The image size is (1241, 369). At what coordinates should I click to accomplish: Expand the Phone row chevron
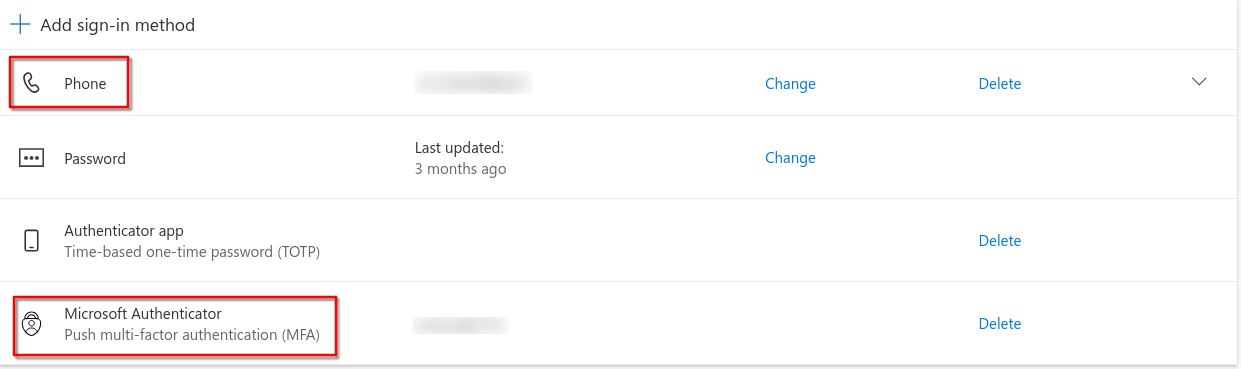tap(1200, 82)
